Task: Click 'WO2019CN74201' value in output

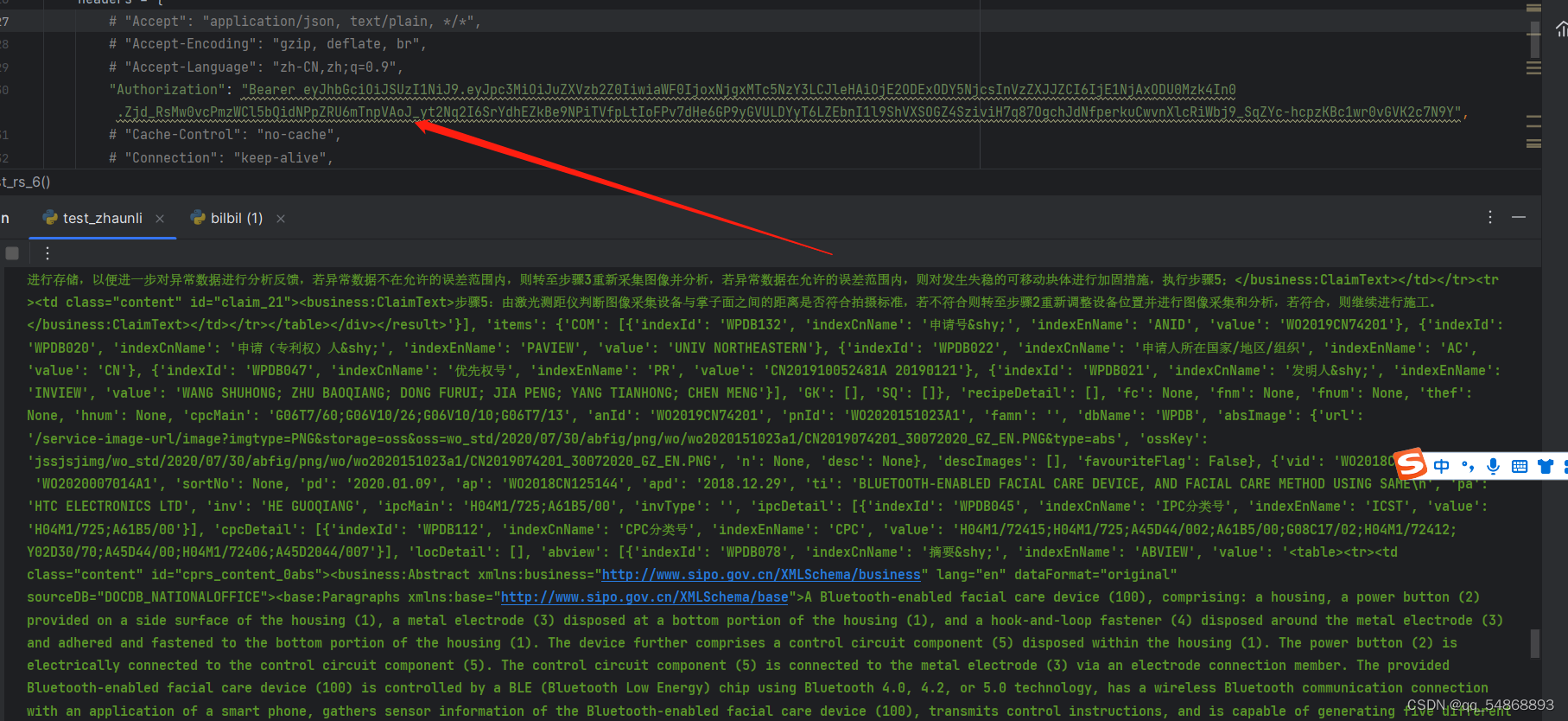Action: point(1335,324)
